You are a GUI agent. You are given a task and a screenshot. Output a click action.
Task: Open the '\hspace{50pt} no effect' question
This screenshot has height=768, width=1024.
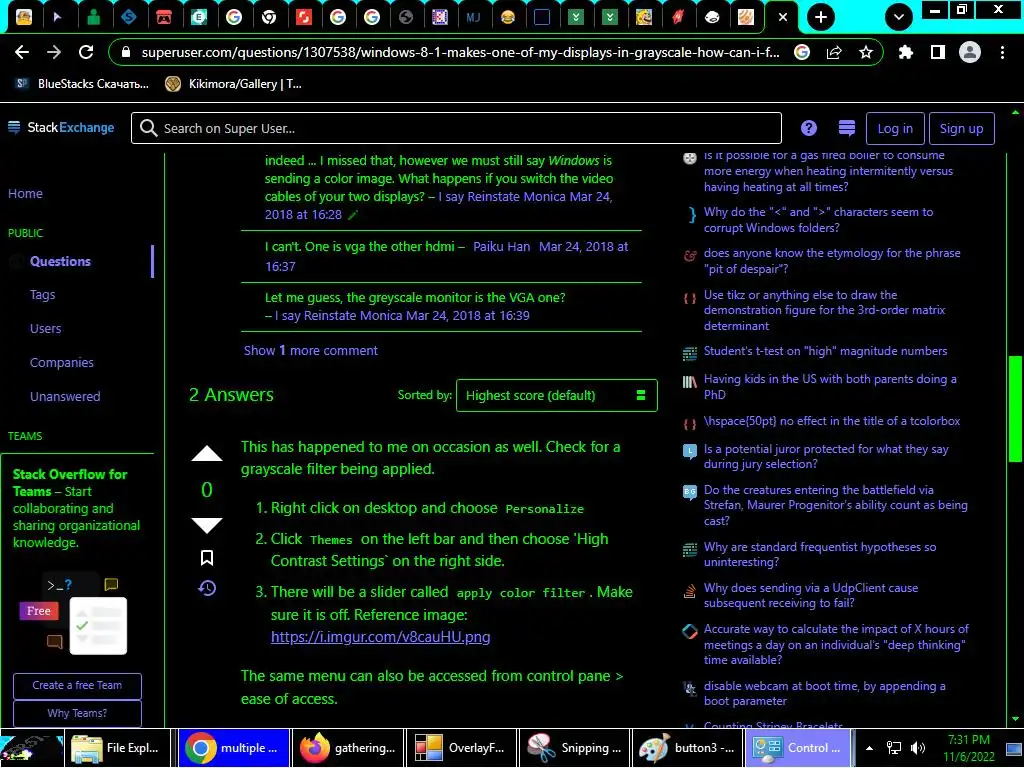click(x=831, y=421)
